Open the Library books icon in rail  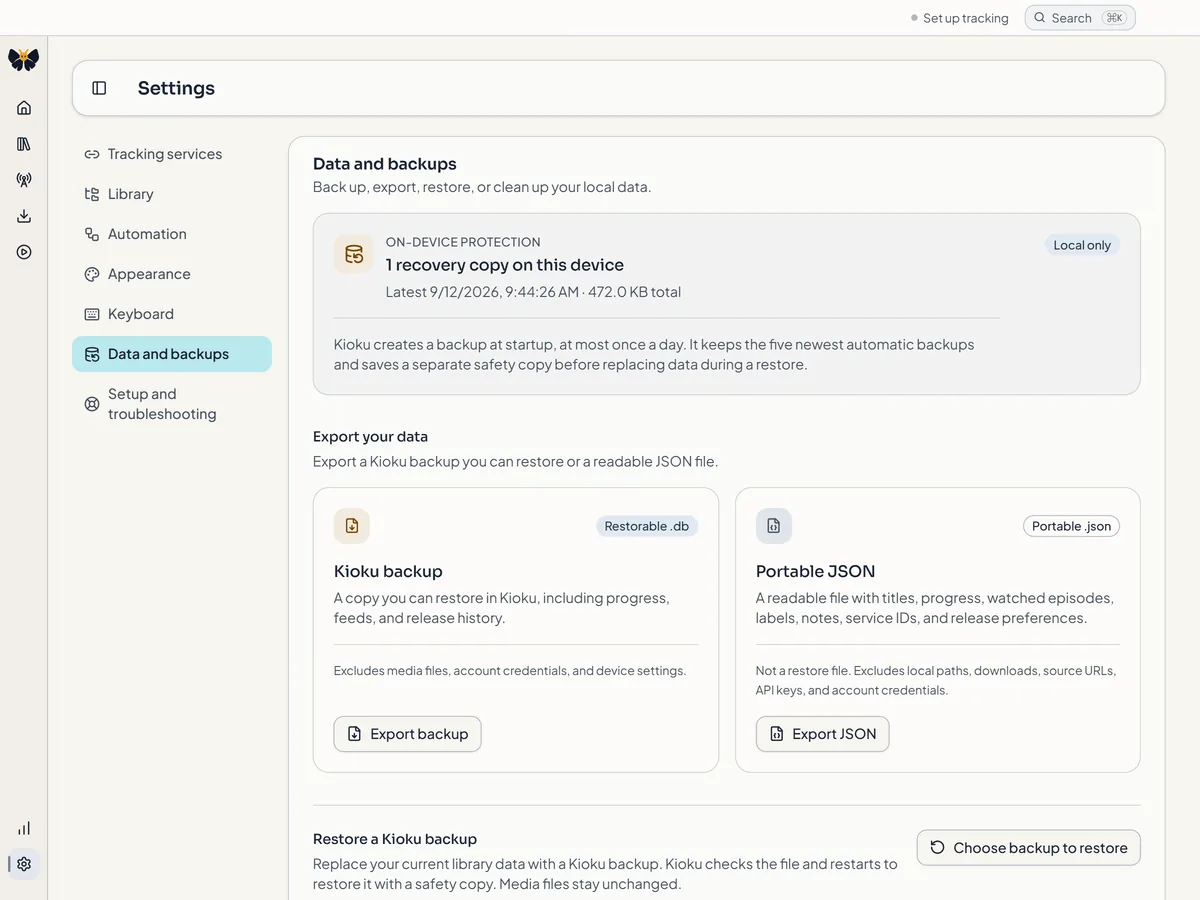[x=24, y=144]
